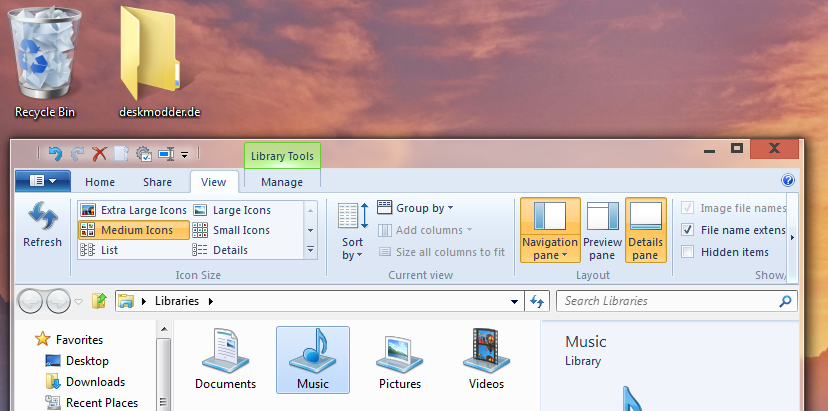Open the Sort by dropdown
The height and width of the screenshot is (411, 828).
pyautogui.click(x=352, y=231)
